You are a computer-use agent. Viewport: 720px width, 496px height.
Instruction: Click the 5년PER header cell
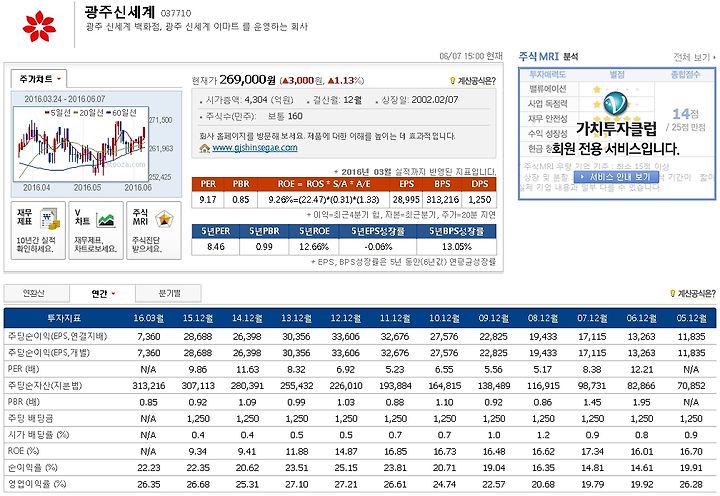coord(215,231)
